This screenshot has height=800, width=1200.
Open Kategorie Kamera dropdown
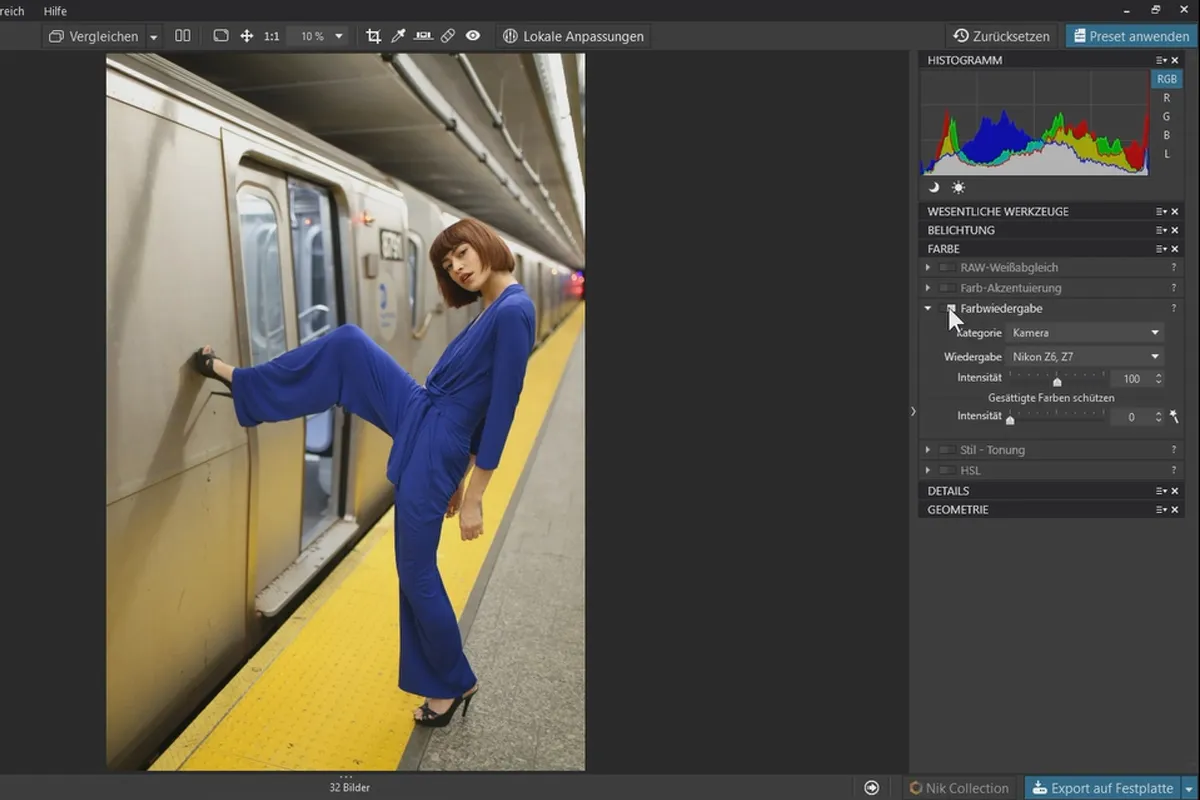(x=1085, y=333)
